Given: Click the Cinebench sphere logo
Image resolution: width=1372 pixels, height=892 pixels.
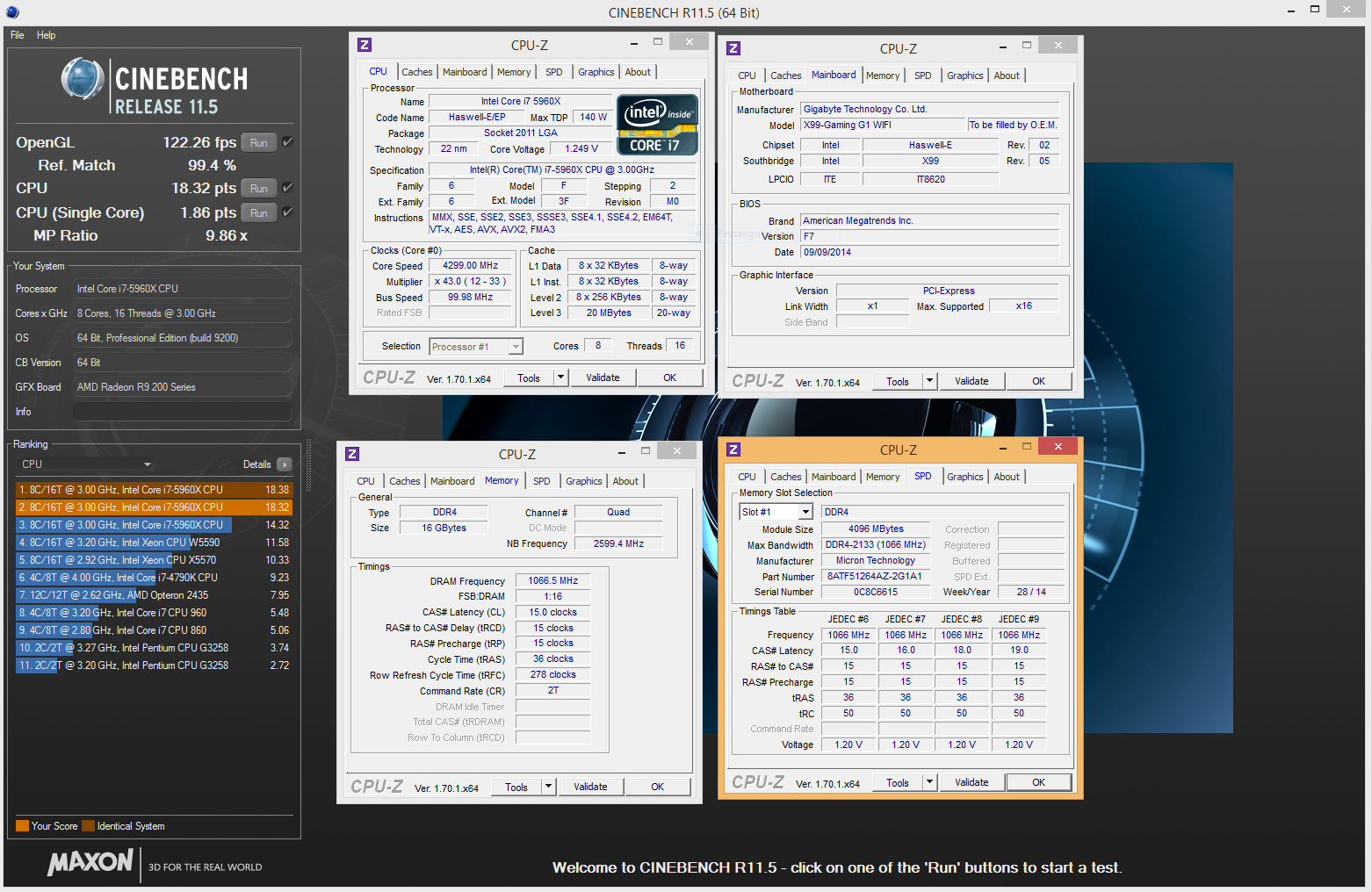Looking at the screenshot, I should 83,79.
